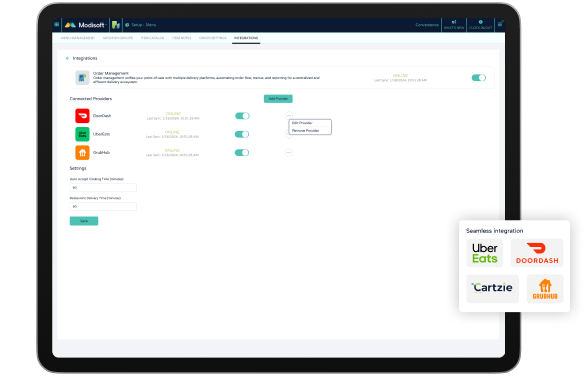Viewport: 587px width, 376px height.
Task: Click the UberEats ONLINE status text
Action: (x=172, y=132)
